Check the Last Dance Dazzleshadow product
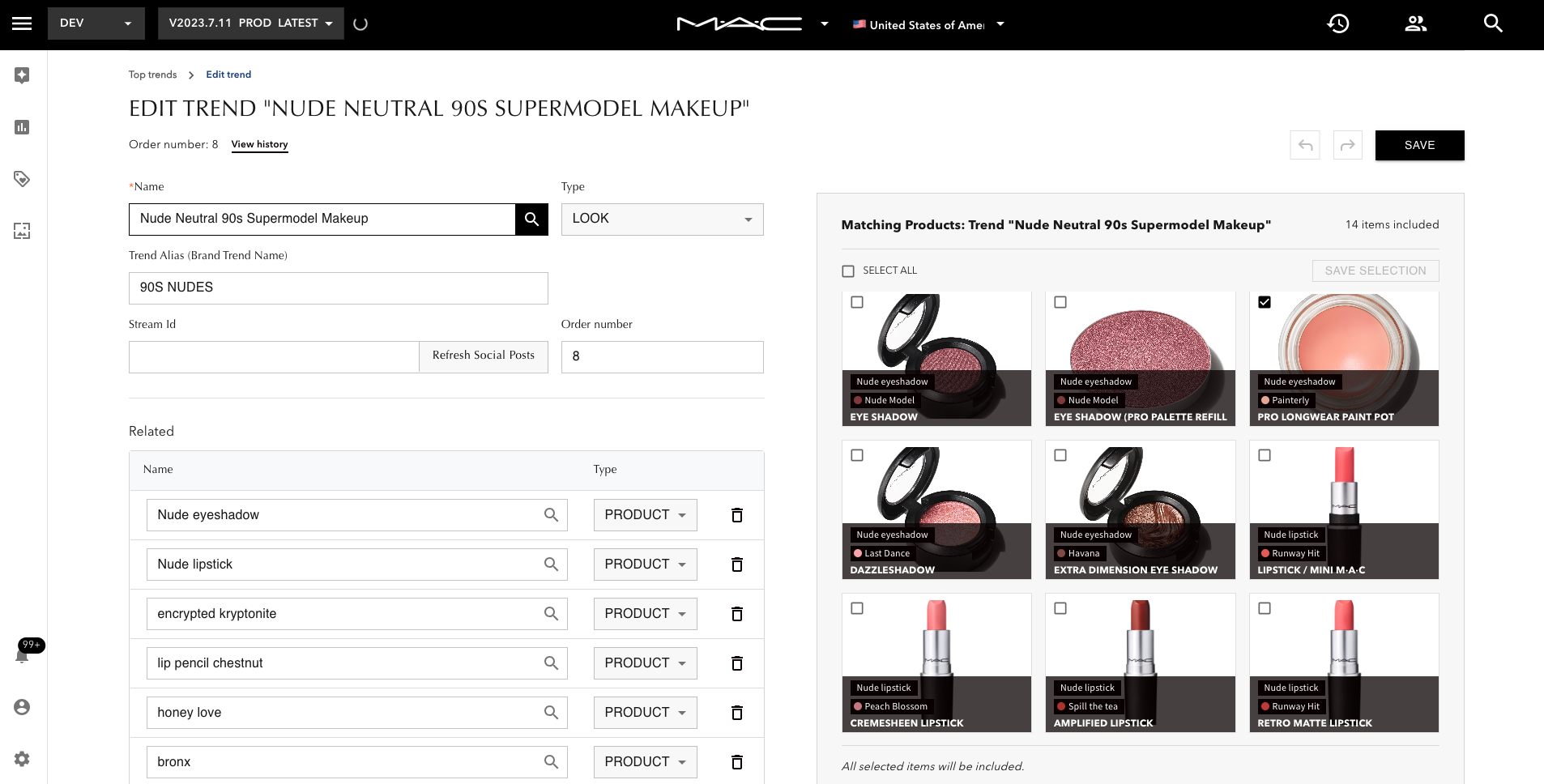Image resolution: width=1544 pixels, height=784 pixels. pos(857,455)
